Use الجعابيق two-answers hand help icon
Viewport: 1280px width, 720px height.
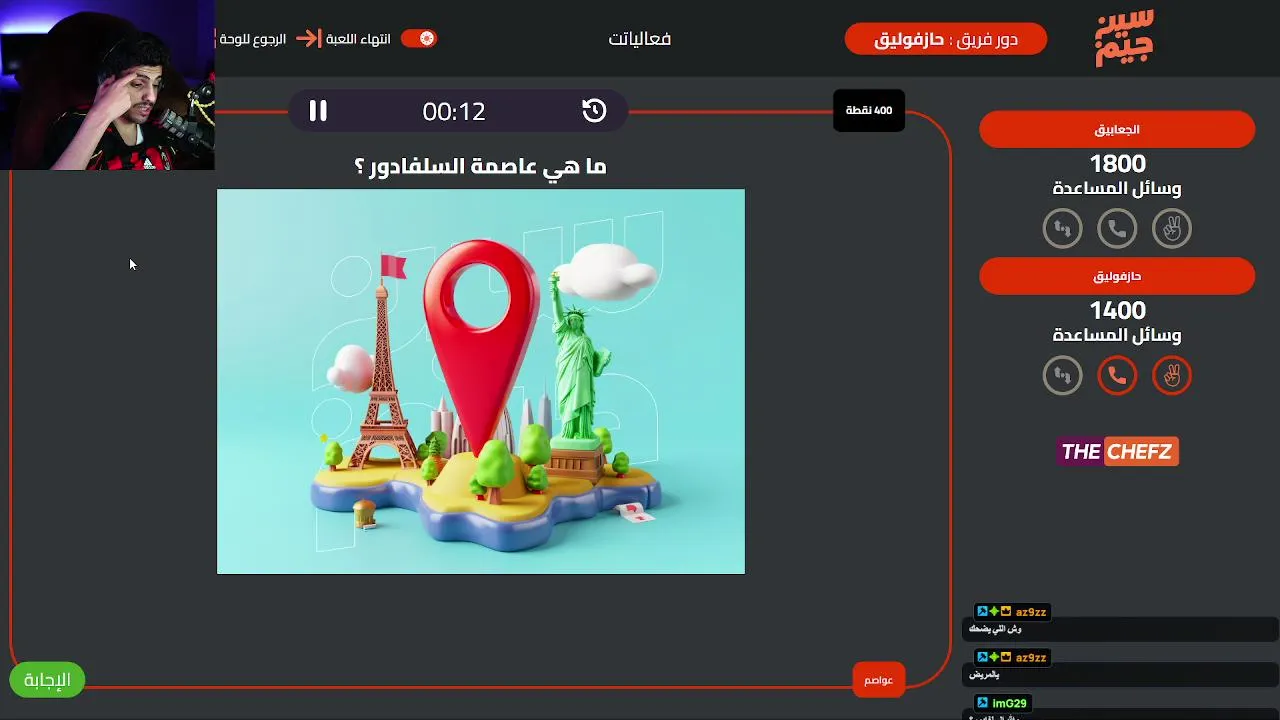1172,229
